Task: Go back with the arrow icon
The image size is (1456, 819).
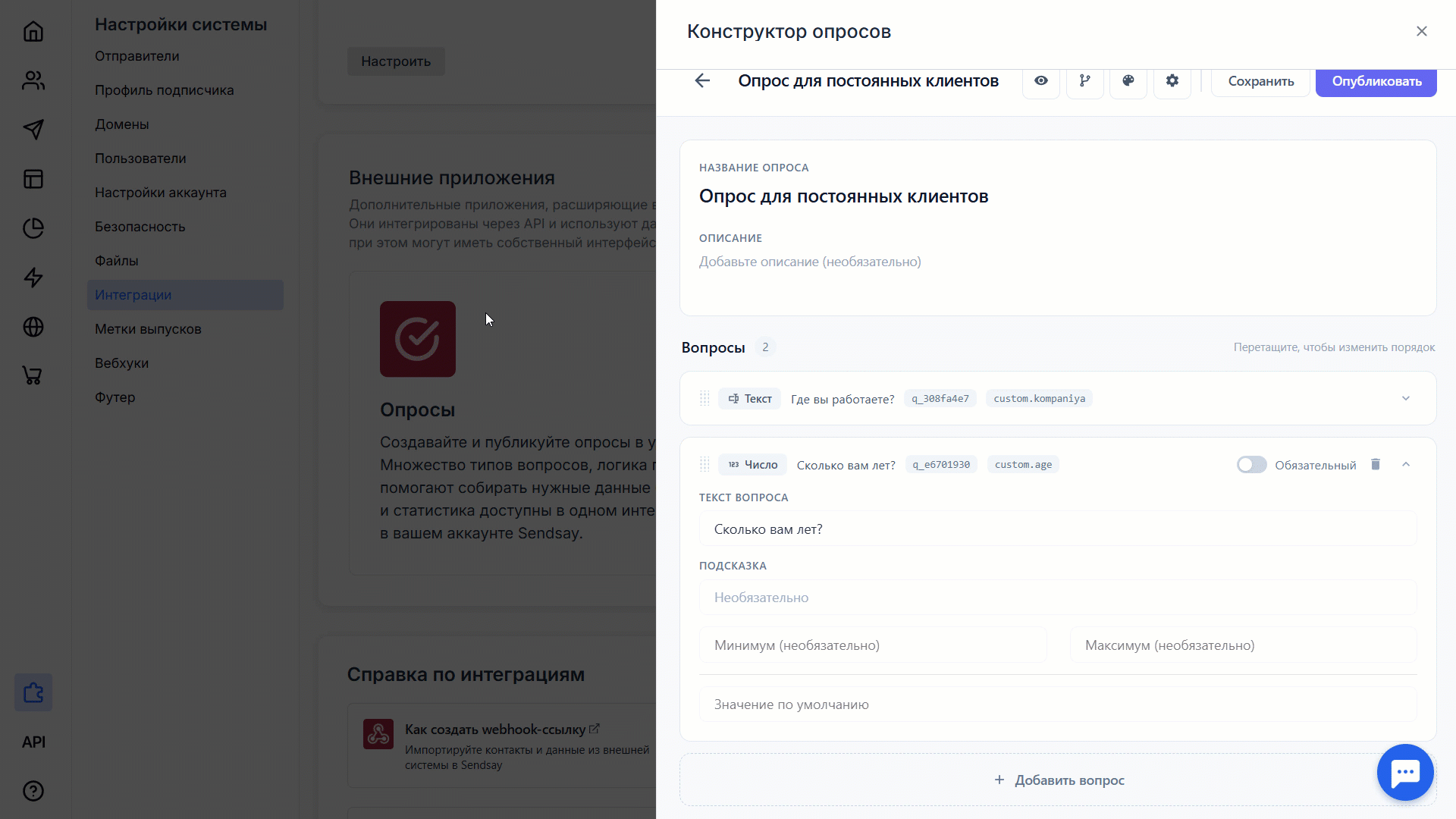Action: [x=702, y=80]
